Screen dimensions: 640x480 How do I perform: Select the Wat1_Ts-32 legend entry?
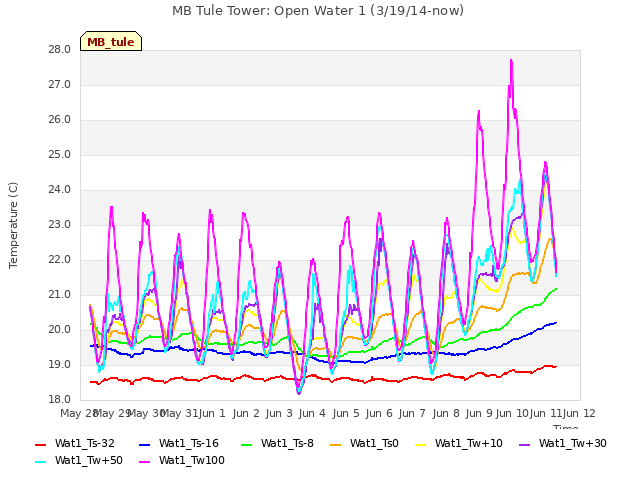75,443
